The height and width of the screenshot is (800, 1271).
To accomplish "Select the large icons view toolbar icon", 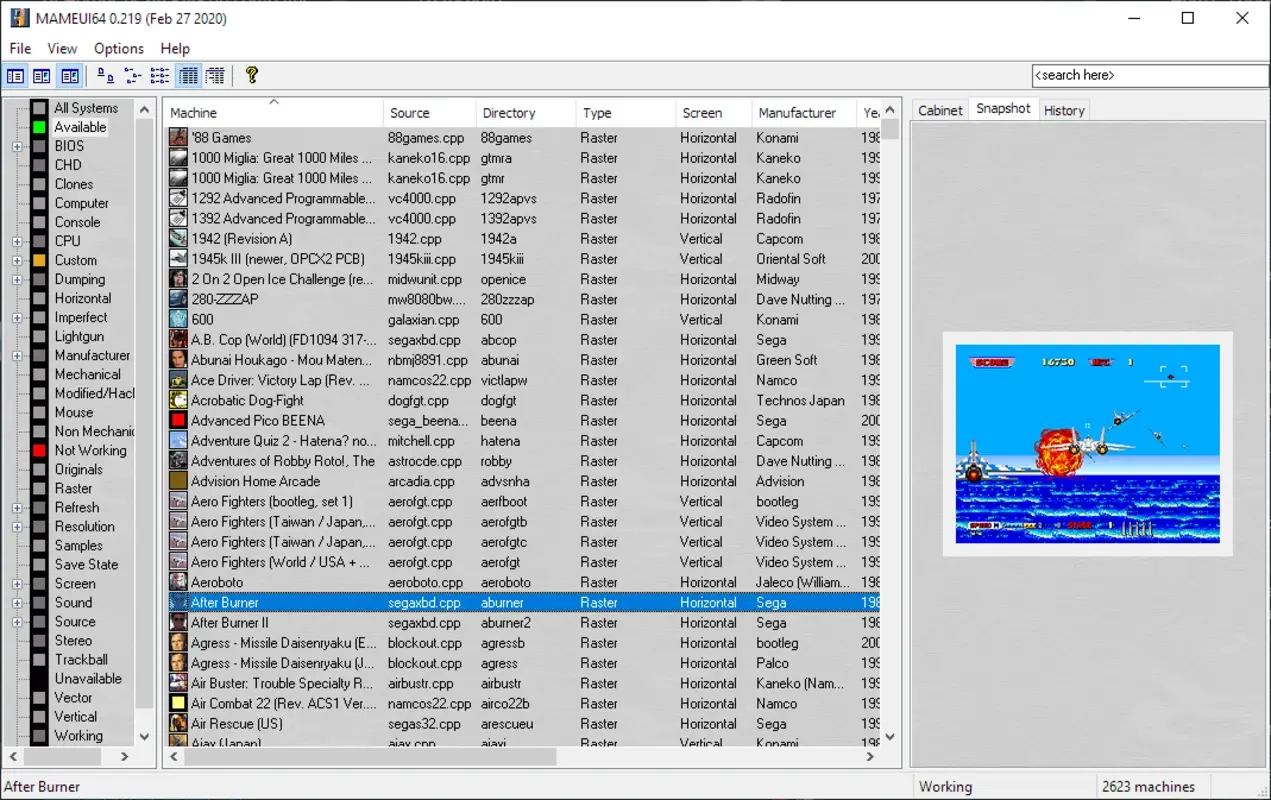I will pyautogui.click(x=104, y=75).
